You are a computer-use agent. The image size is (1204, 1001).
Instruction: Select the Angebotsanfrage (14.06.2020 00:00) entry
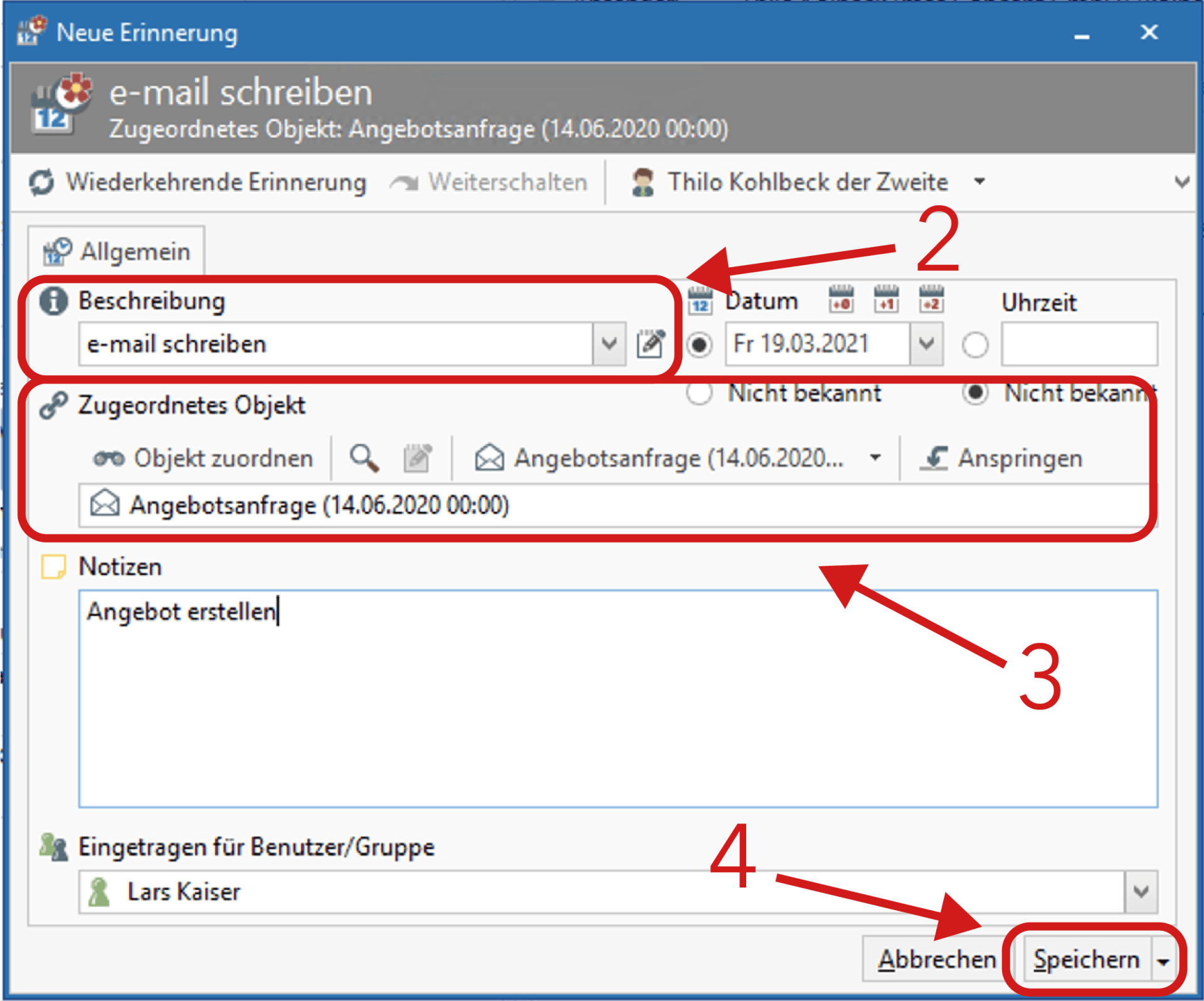pos(618,505)
